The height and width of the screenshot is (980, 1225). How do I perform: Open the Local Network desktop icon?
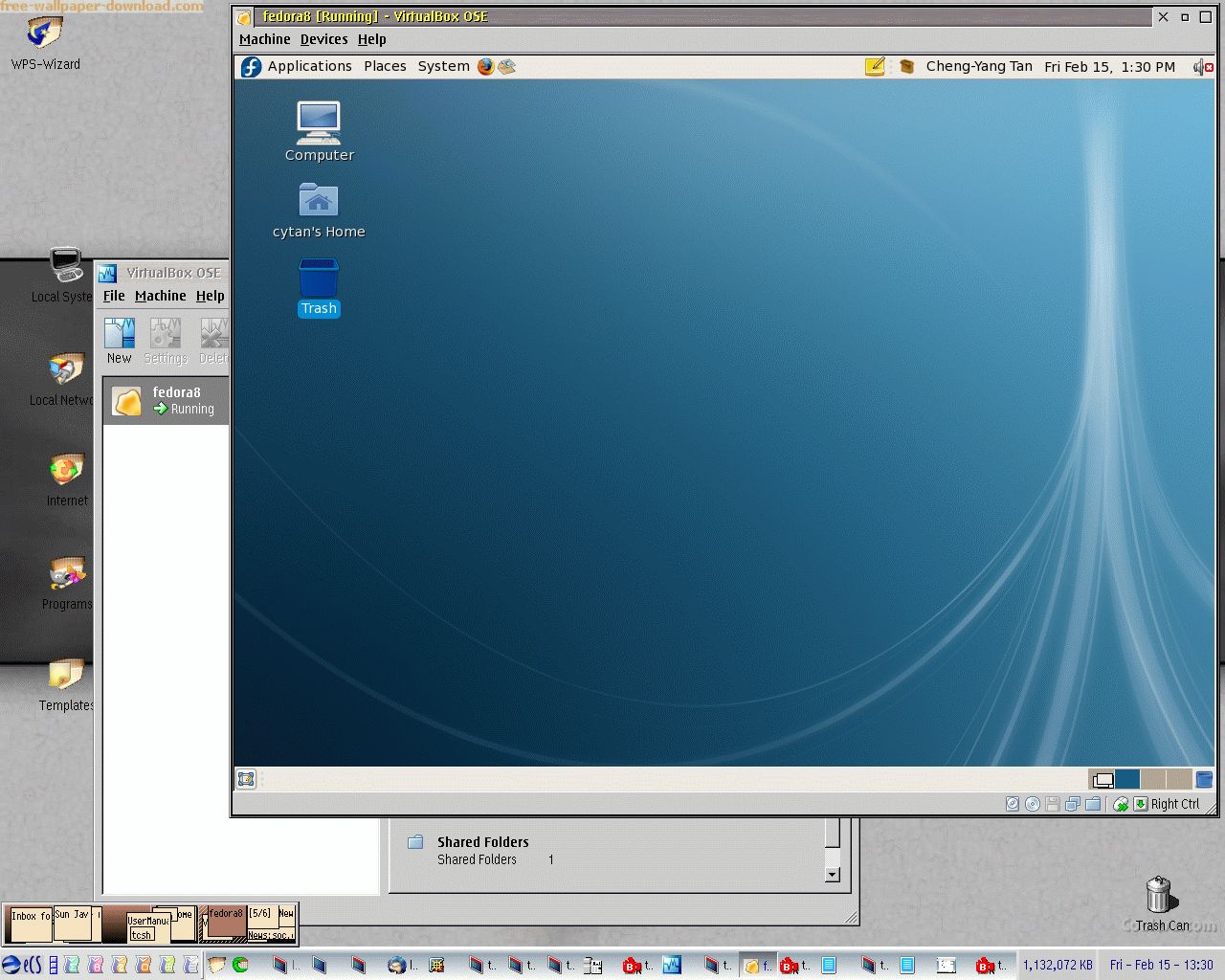coord(65,379)
